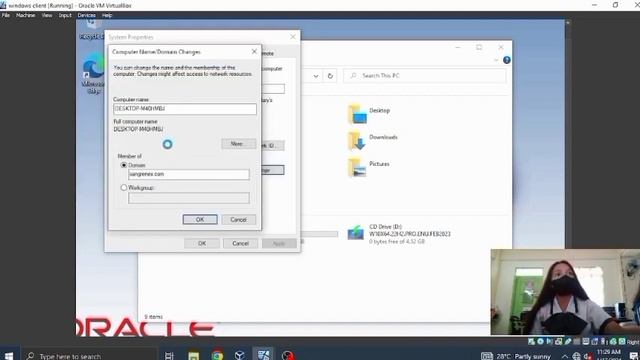The width and height of the screenshot is (640, 360).
Task: Open the Recycle Bin desktop icon
Action: [92, 29]
